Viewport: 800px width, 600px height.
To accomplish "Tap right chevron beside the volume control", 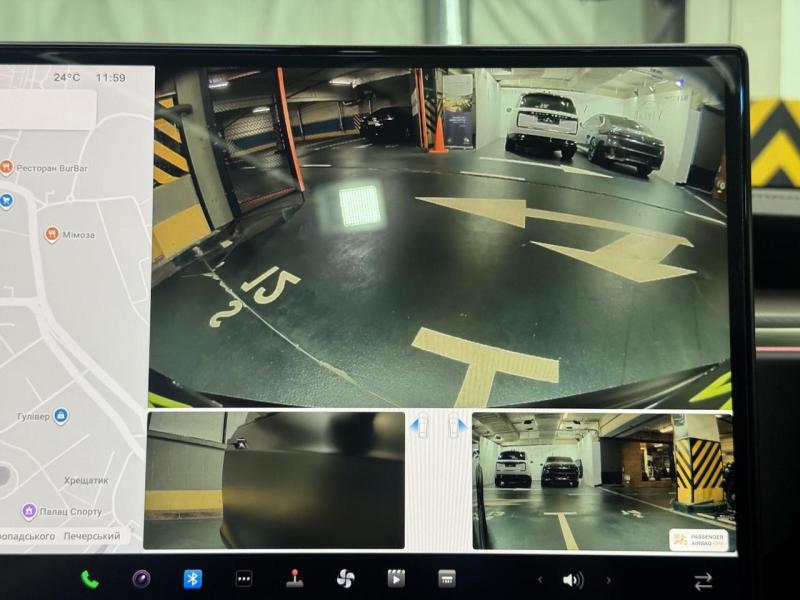I will [608, 577].
